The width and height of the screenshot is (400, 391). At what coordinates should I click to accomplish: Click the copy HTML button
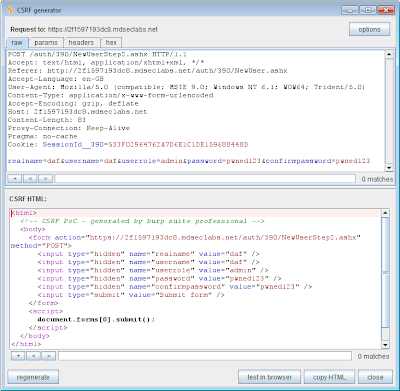329,377
